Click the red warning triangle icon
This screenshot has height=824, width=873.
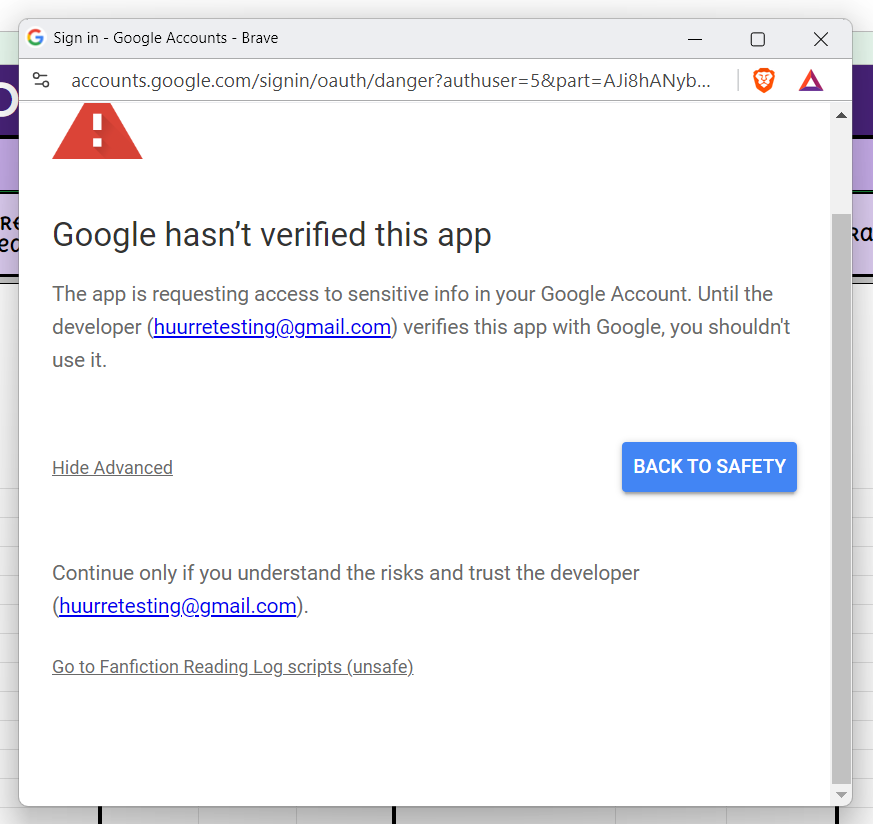click(x=97, y=131)
